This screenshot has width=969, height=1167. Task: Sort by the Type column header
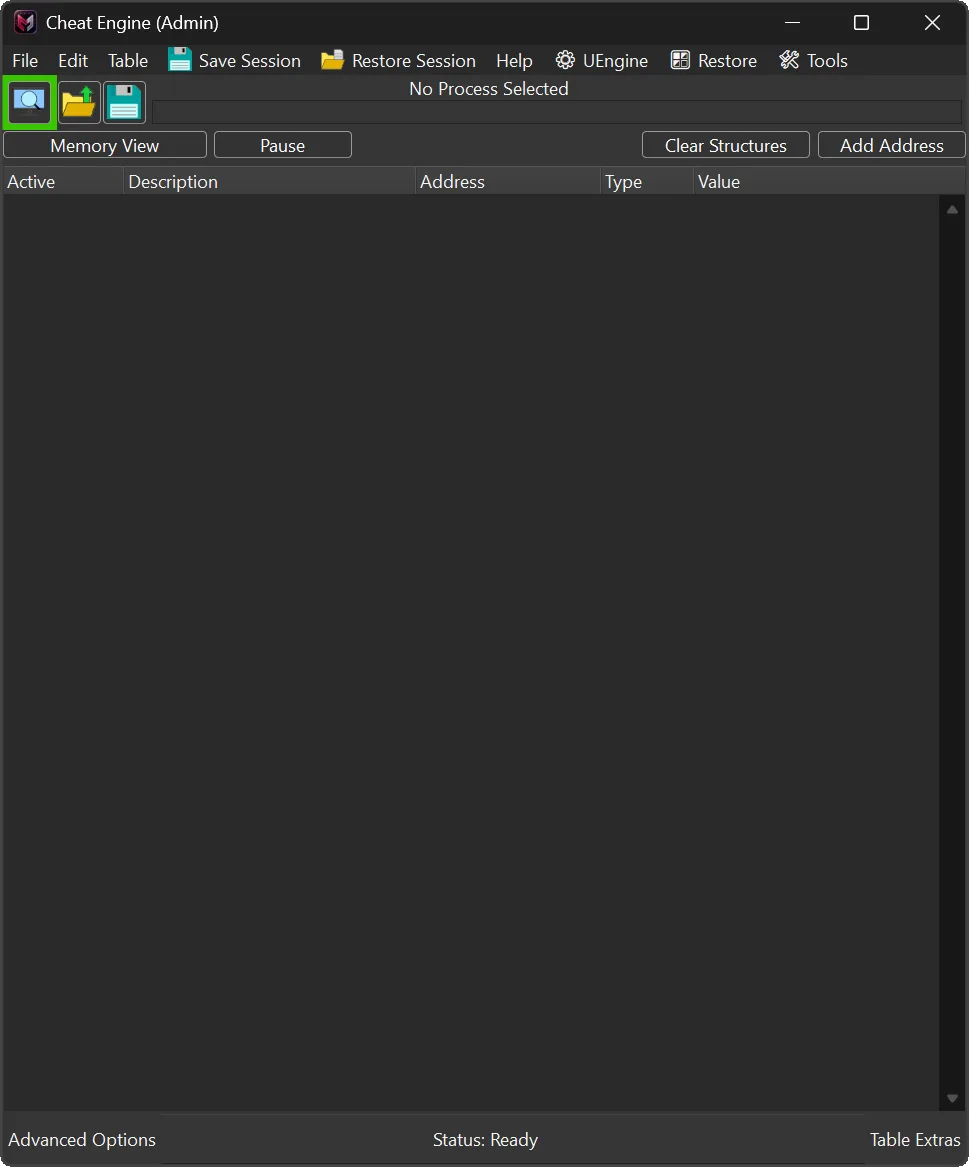(x=647, y=182)
